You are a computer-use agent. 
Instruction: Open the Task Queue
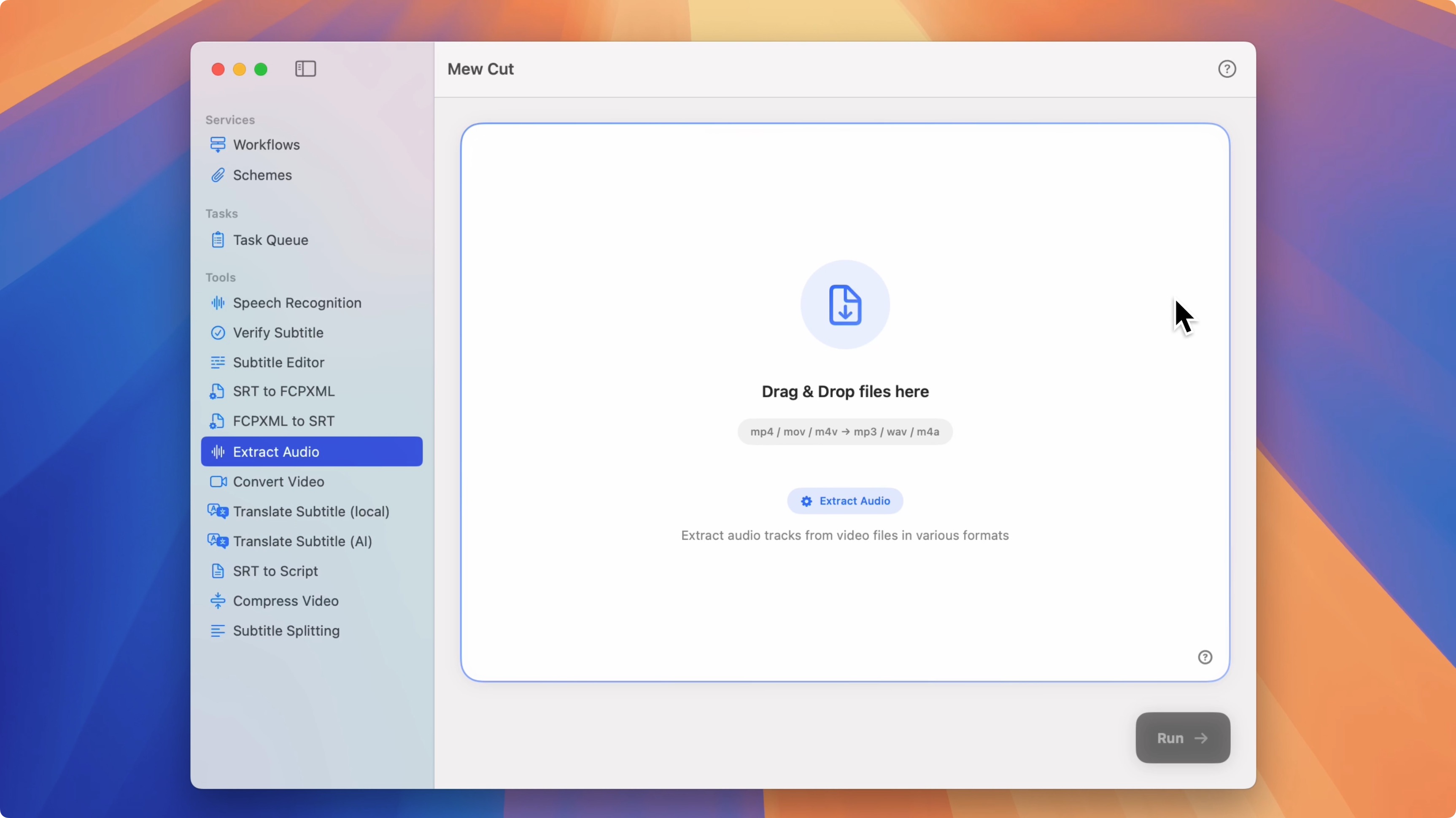[271, 239]
